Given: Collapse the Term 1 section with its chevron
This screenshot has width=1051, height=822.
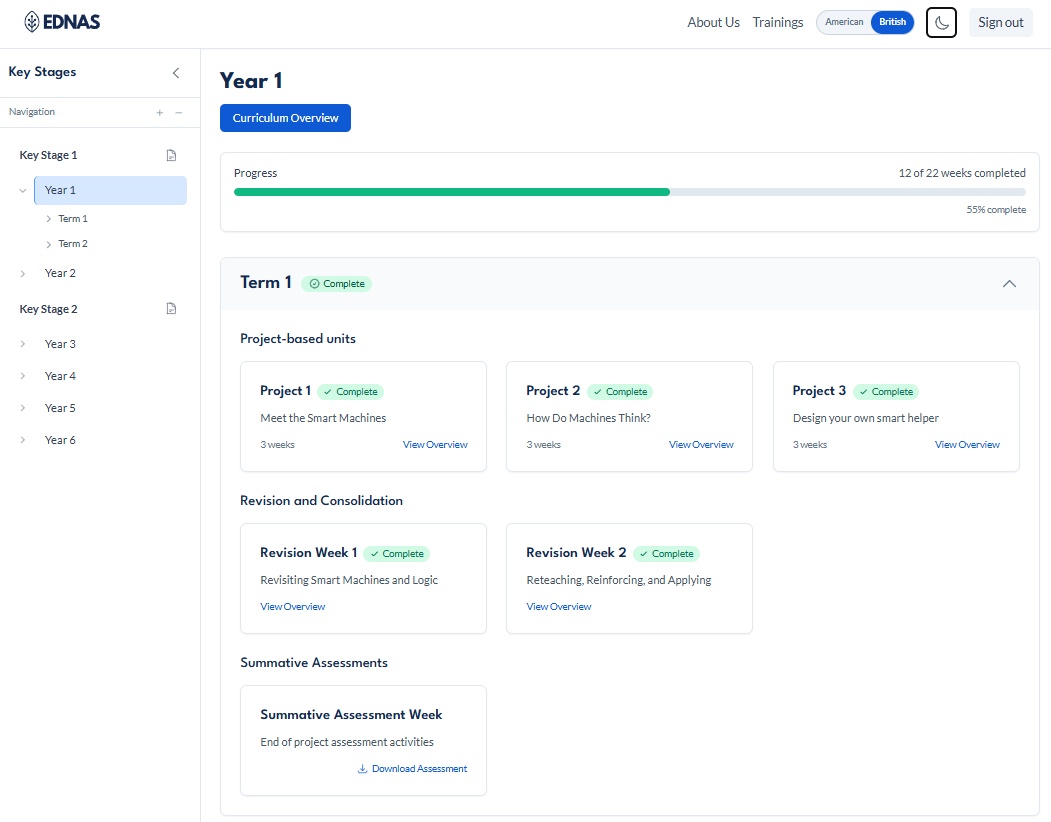Looking at the screenshot, I should [x=1009, y=284].
